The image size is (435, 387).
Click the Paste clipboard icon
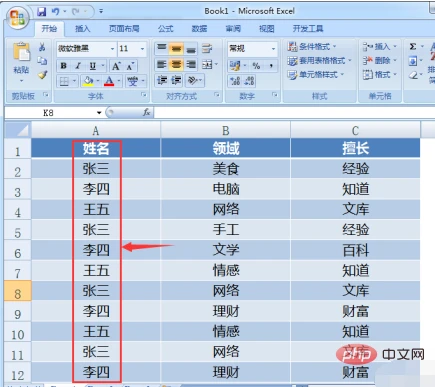tap(21, 52)
